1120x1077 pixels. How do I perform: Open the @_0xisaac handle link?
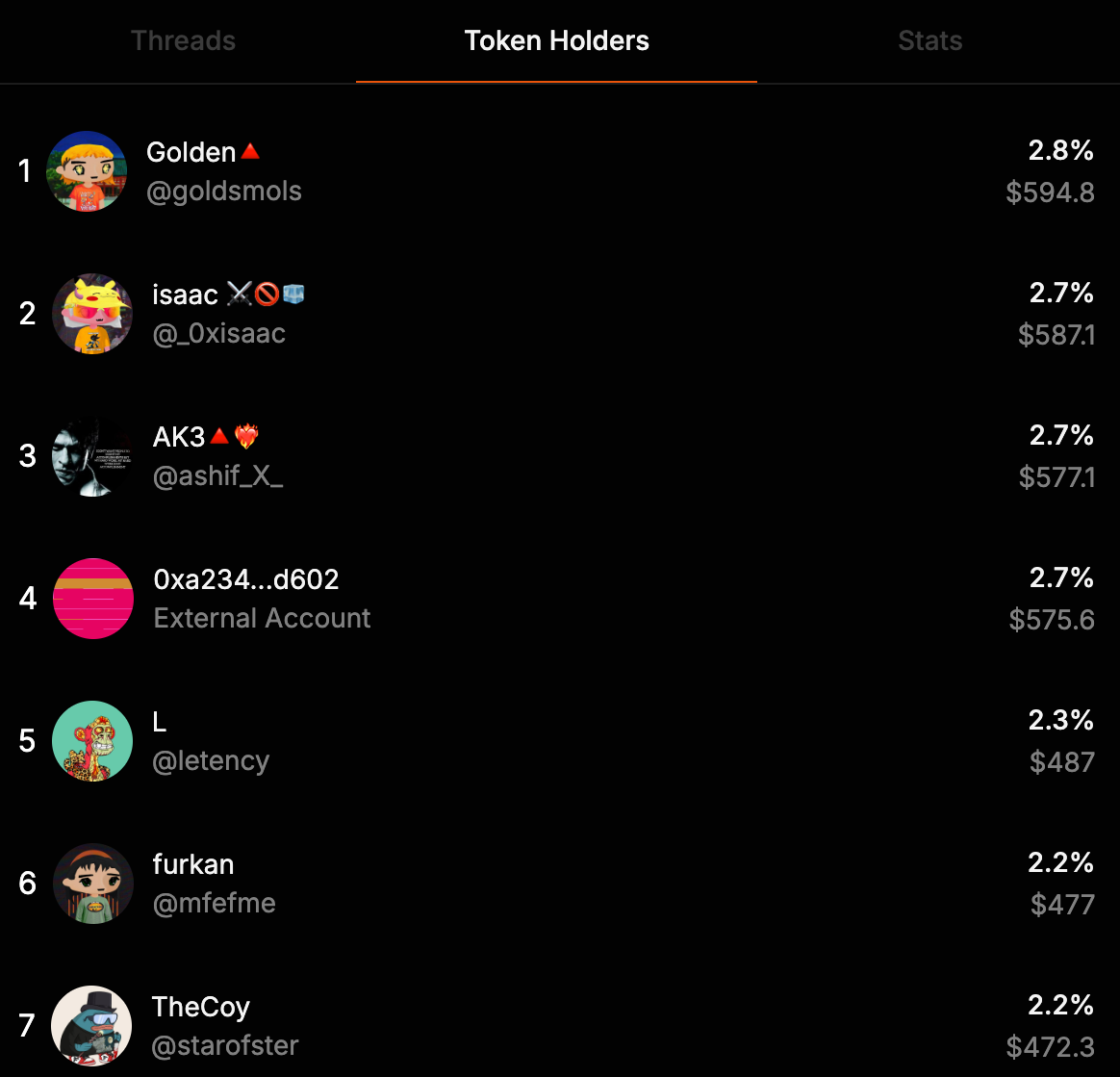point(219,334)
